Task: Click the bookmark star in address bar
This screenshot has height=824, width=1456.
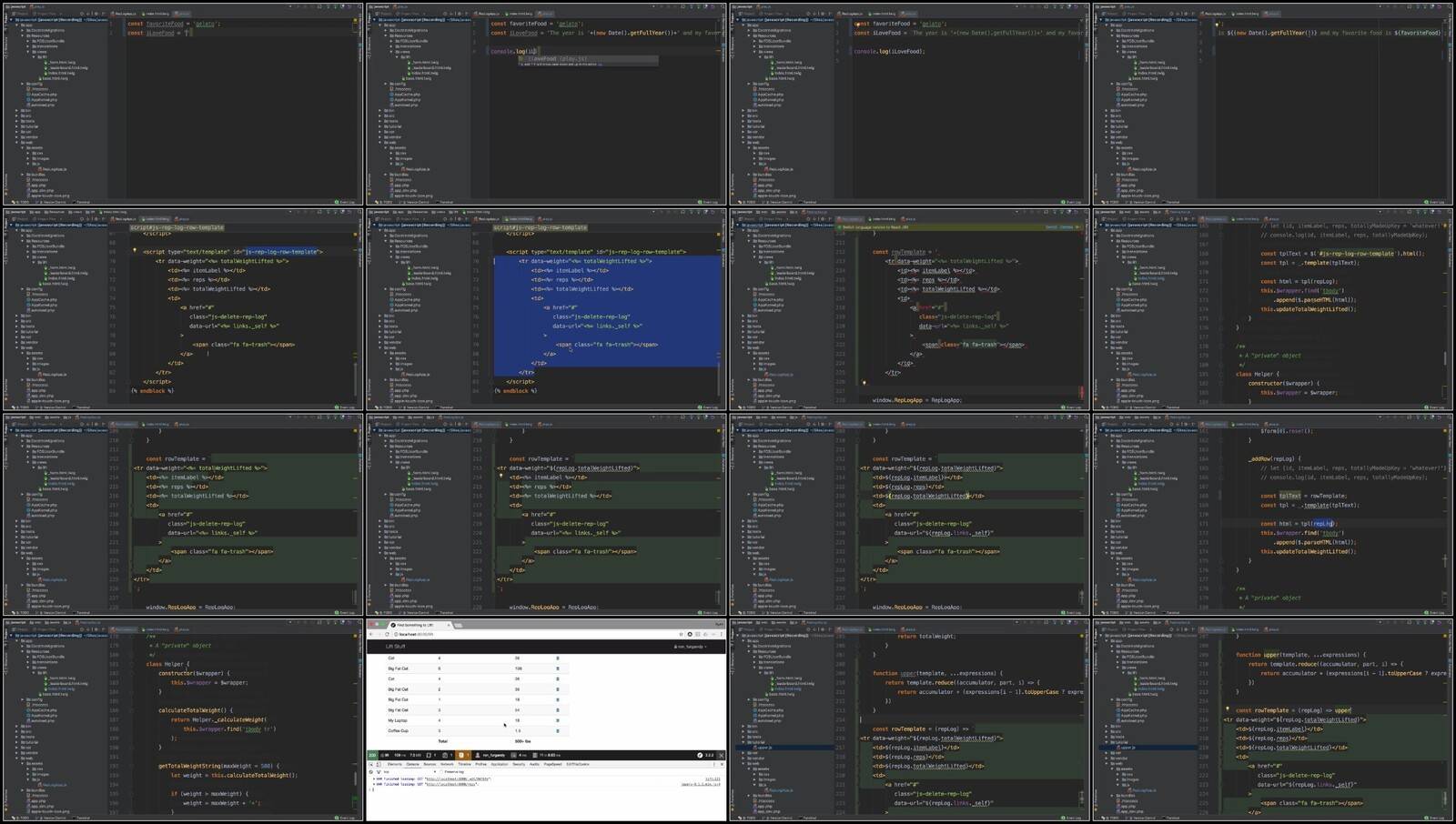Action: [x=681, y=634]
